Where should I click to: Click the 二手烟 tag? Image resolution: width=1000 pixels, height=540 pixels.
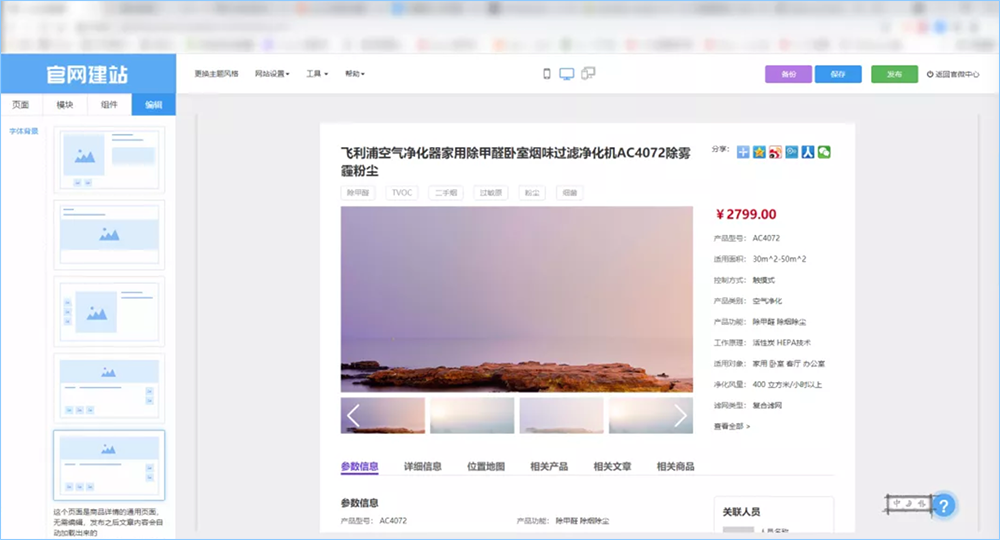[446, 193]
